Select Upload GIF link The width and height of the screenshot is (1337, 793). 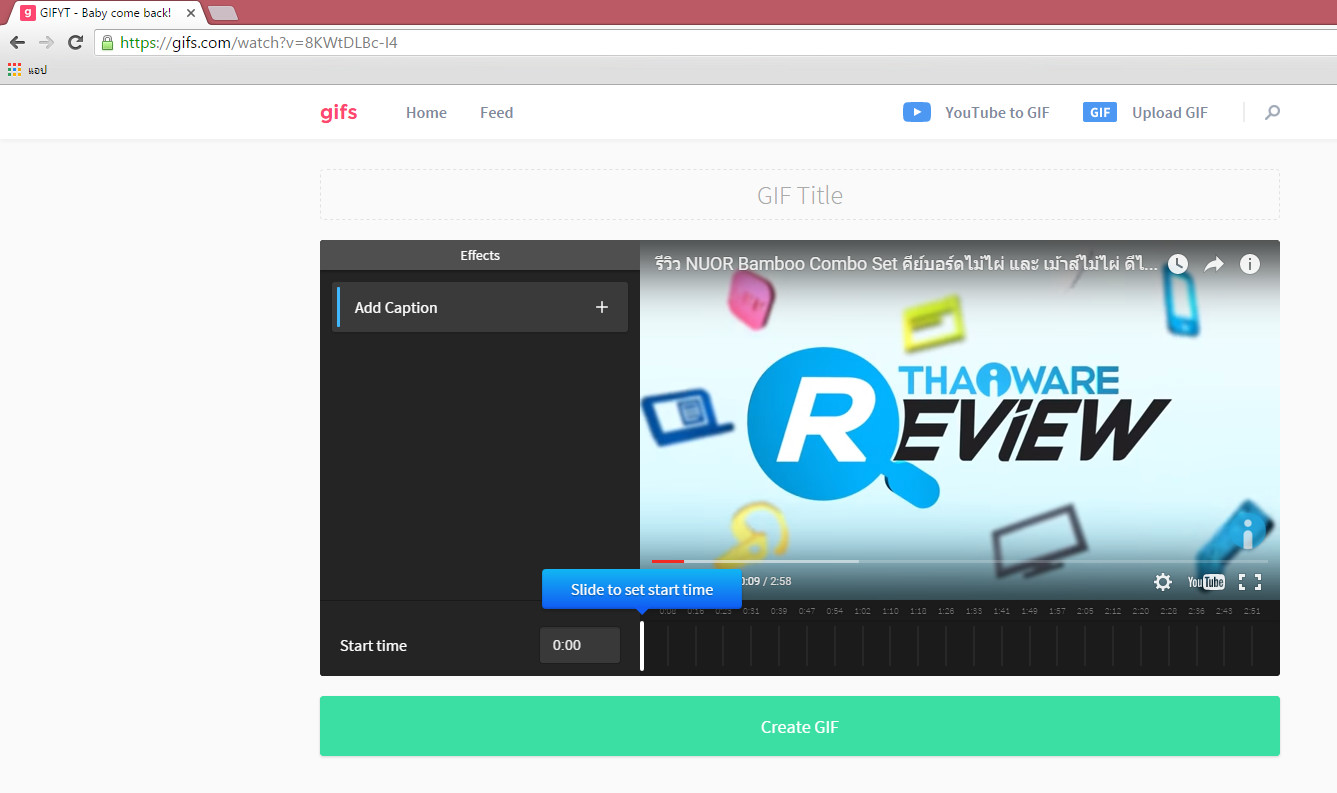coord(1170,113)
